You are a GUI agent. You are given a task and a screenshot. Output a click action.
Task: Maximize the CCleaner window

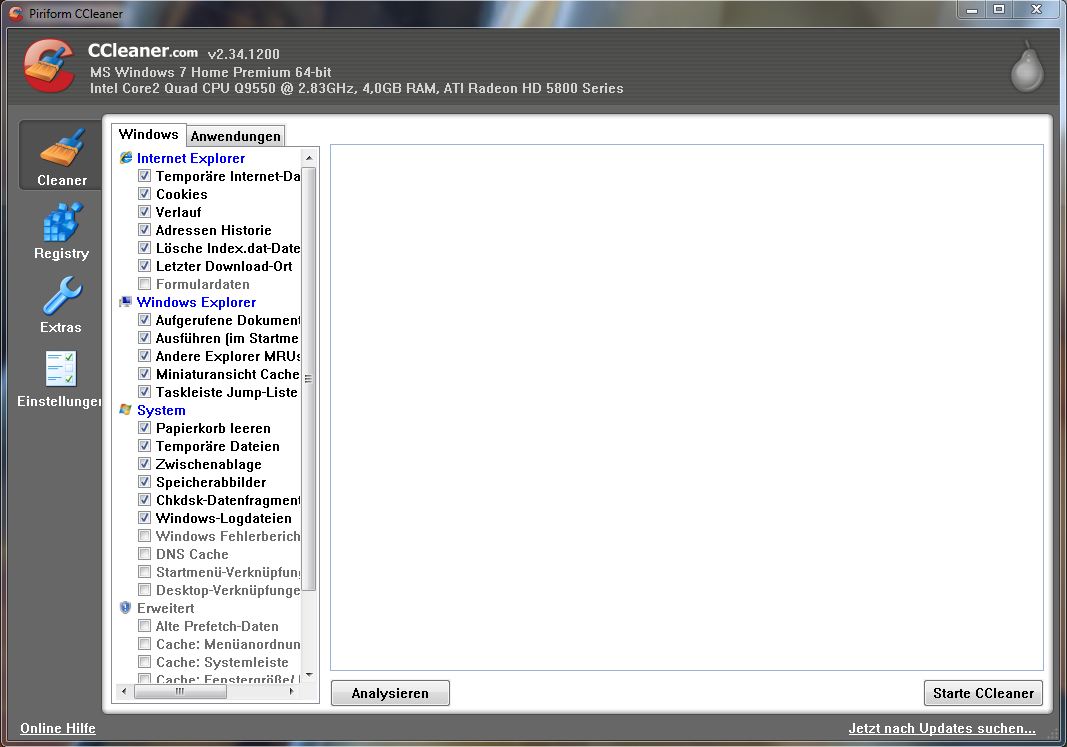pos(999,10)
